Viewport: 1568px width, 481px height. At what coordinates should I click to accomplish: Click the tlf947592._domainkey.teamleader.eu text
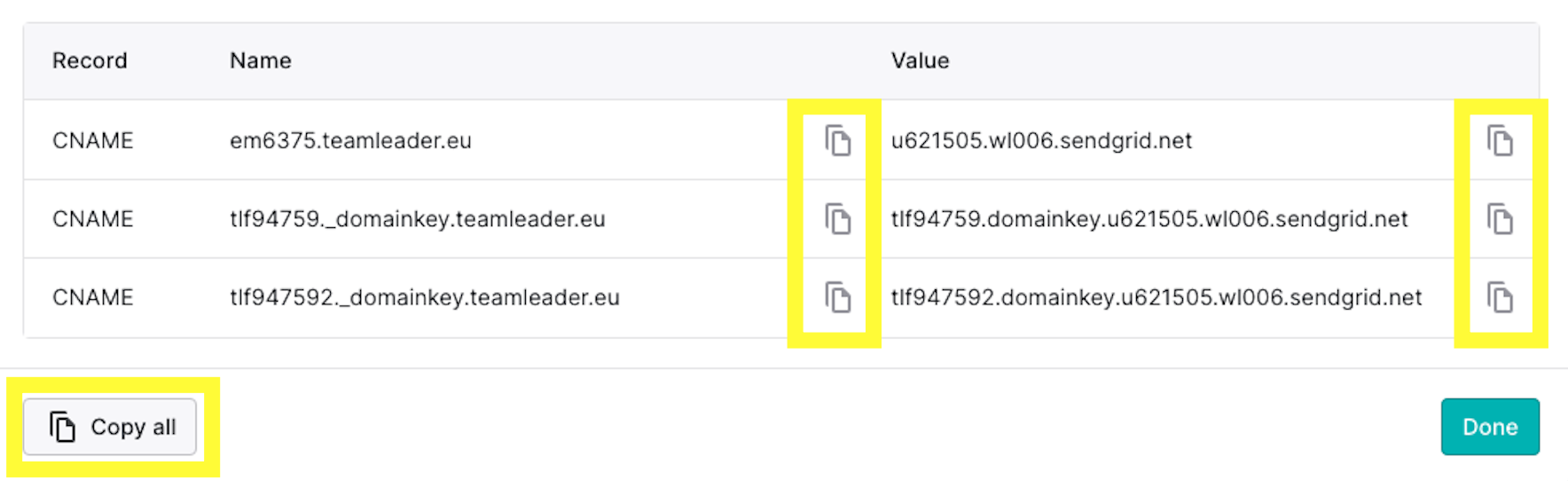point(425,297)
